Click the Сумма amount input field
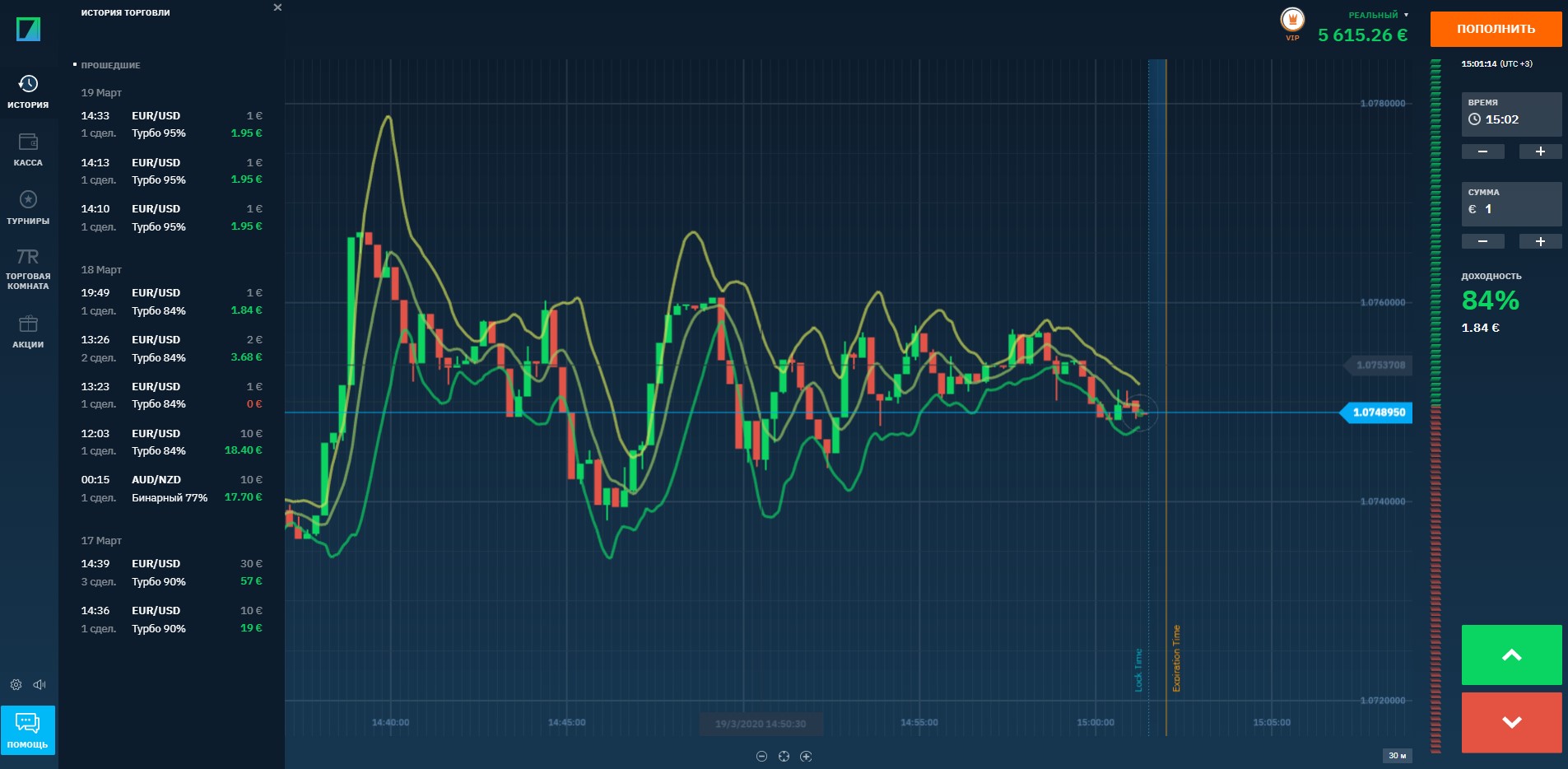 tap(1511, 203)
